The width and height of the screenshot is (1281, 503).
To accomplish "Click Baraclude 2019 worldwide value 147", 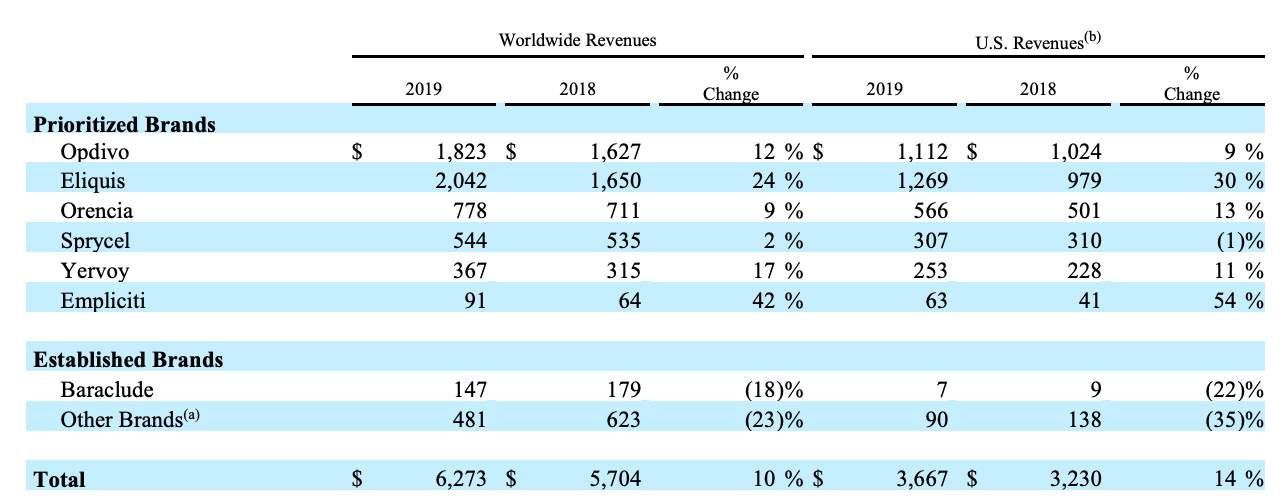I will pos(469,389).
